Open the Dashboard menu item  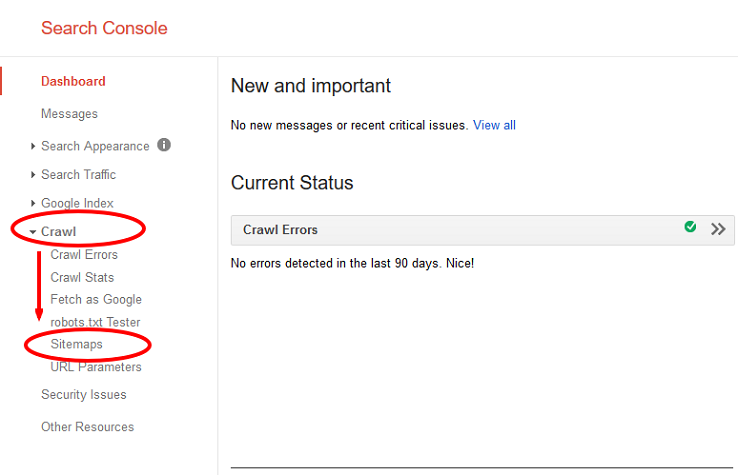coord(73,81)
